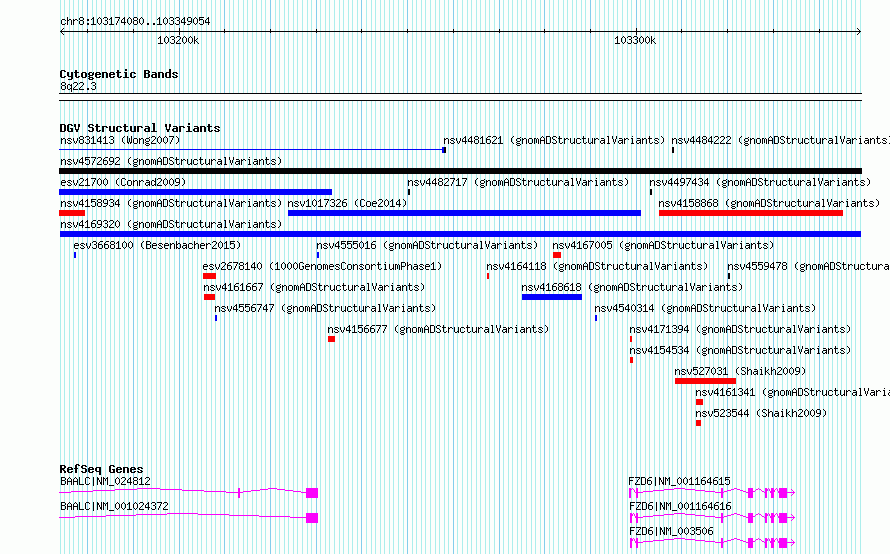Open the esv21700 (Conrad2009) label
The image size is (890, 554).
point(123,183)
